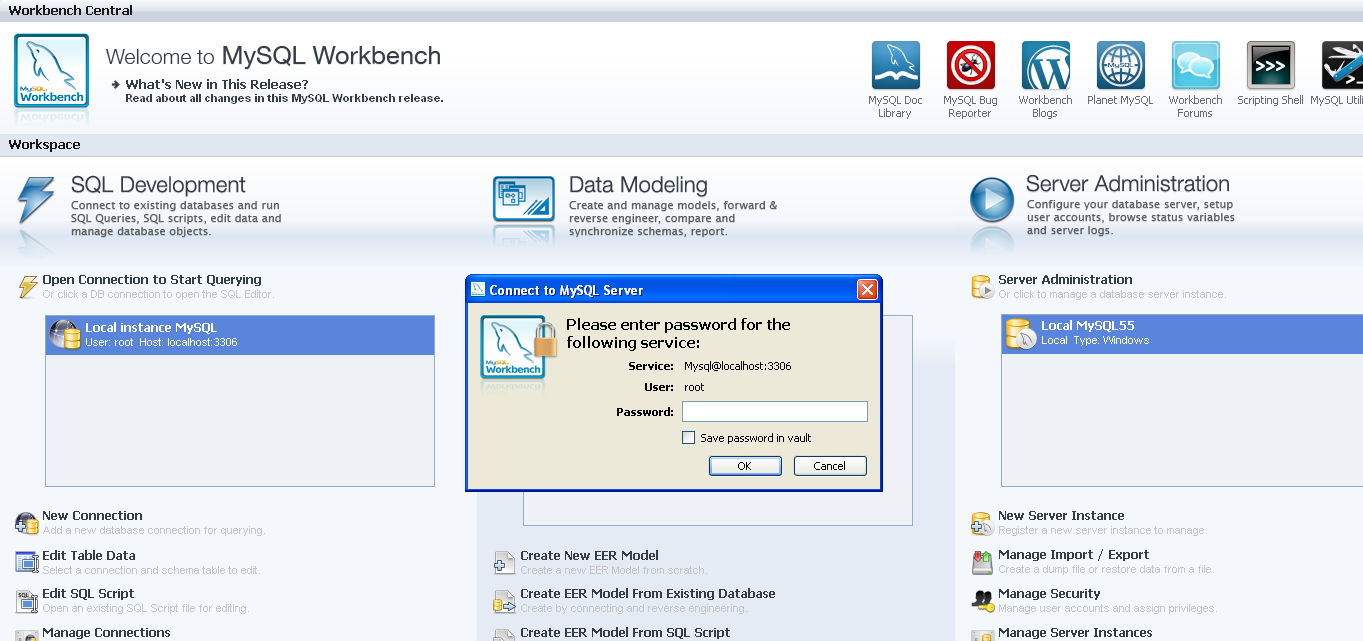1363x641 pixels.
Task: Click the Edit SQL Script icon
Action: 27,601
